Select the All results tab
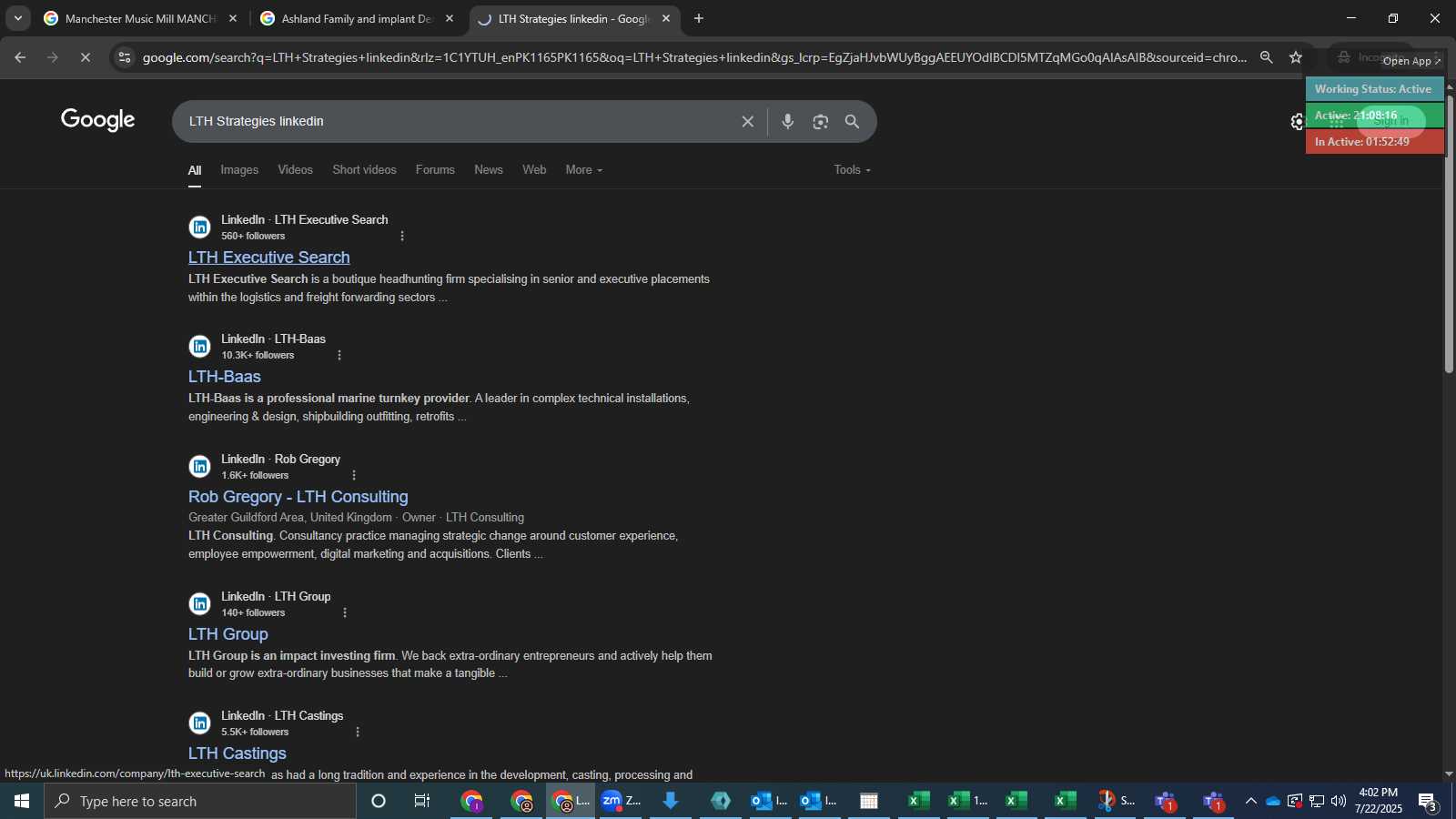The image size is (1456, 819). point(195,170)
